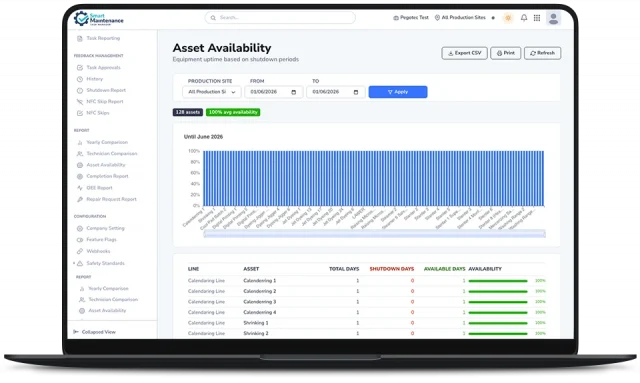The width and height of the screenshot is (640, 383).
Task: Click the Available Days column header
Action: pos(444,269)
